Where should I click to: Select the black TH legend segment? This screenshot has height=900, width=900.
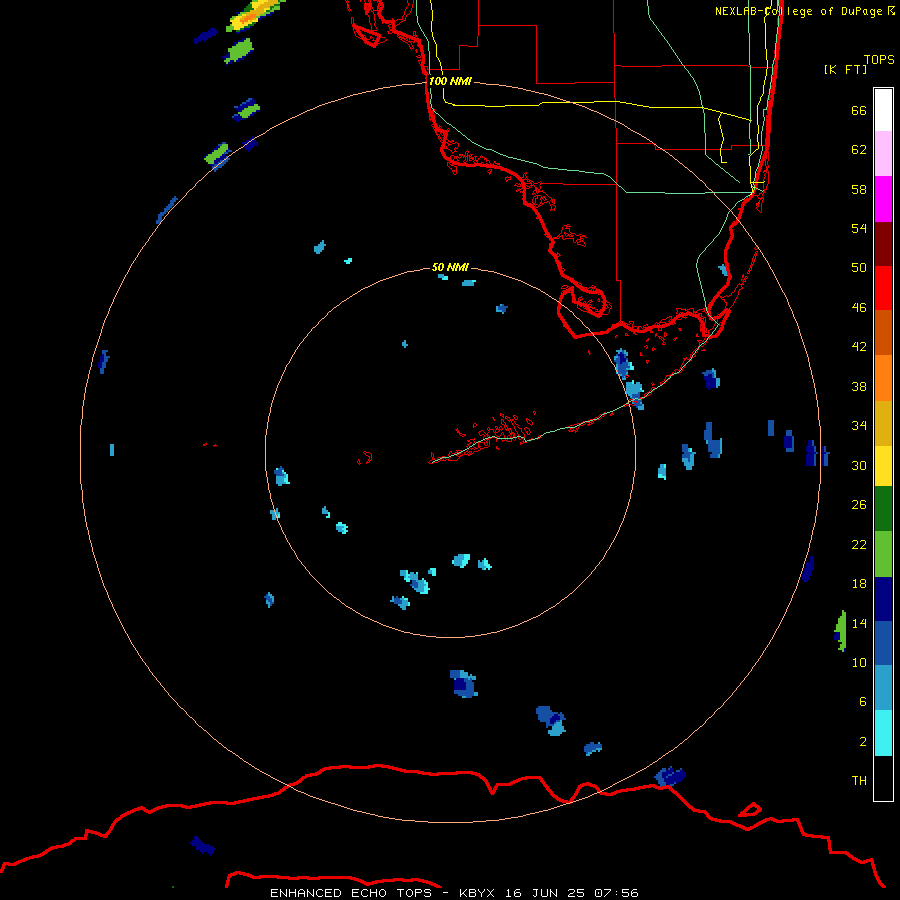tap(883, 778)
